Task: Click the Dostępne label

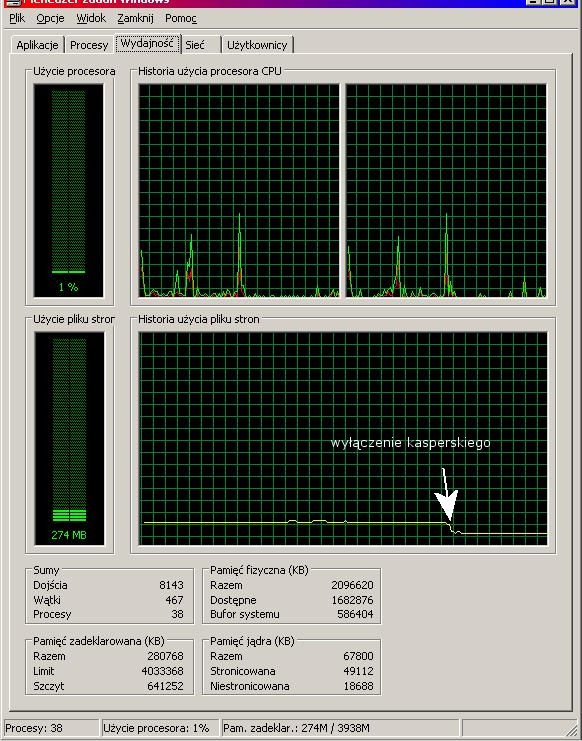Action: click(x=233, y=600)
